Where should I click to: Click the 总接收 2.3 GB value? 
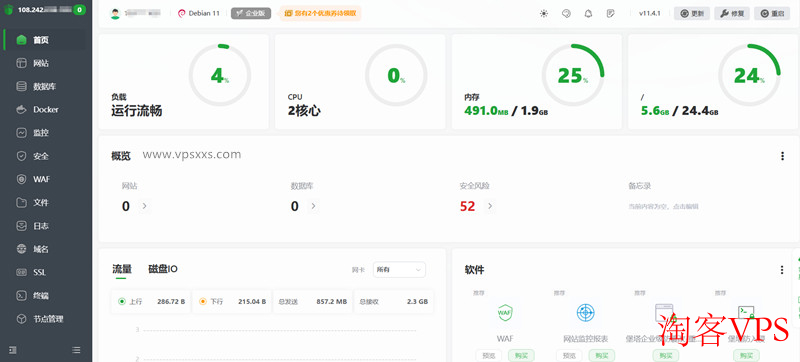[417, 301]
